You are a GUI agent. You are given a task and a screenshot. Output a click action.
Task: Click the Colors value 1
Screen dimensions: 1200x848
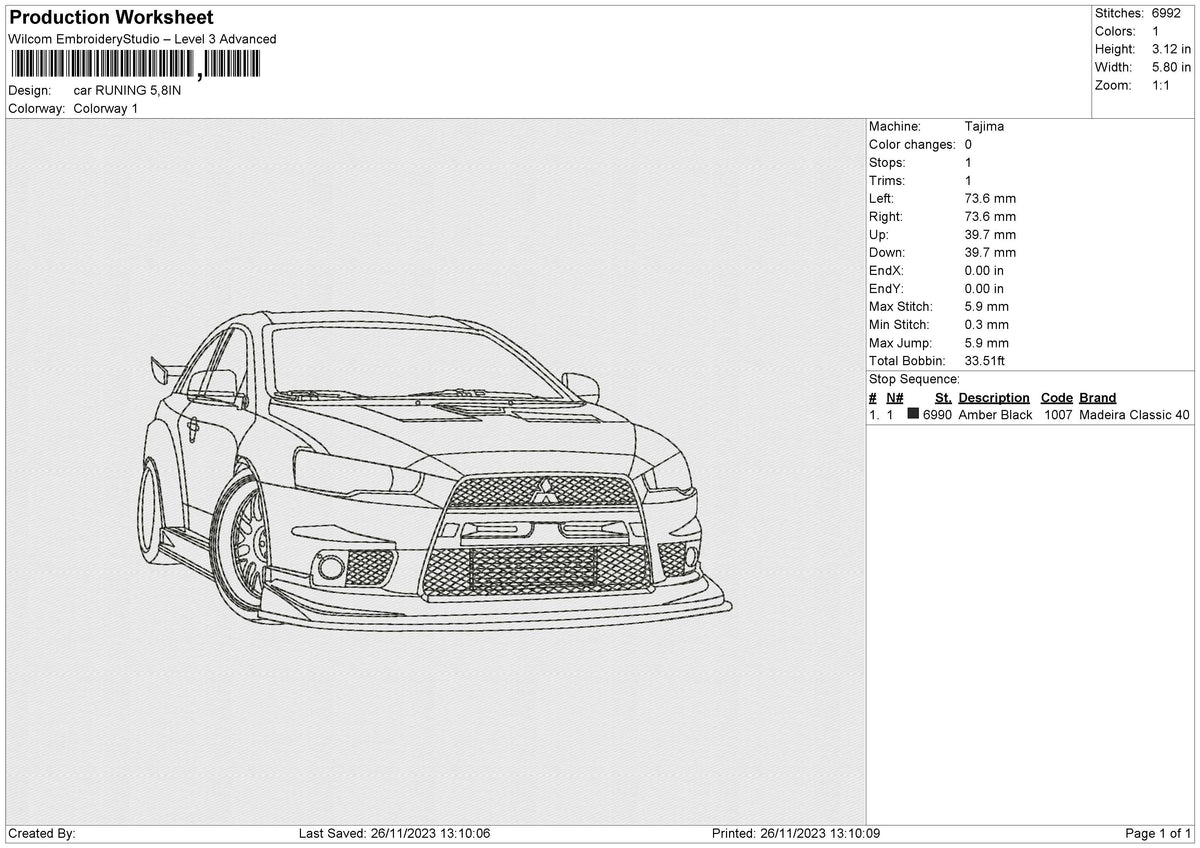click(1156, 31)
